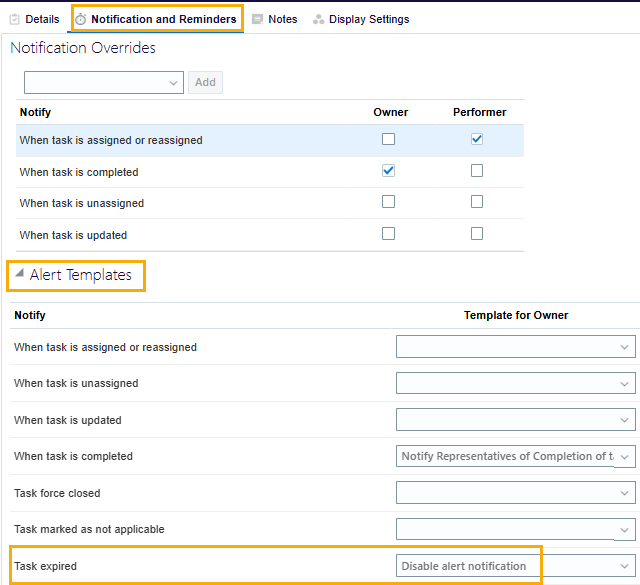Viewport: 640px width, 585px height.
Task: Check Owner for When task is updated
Action: 388,234
